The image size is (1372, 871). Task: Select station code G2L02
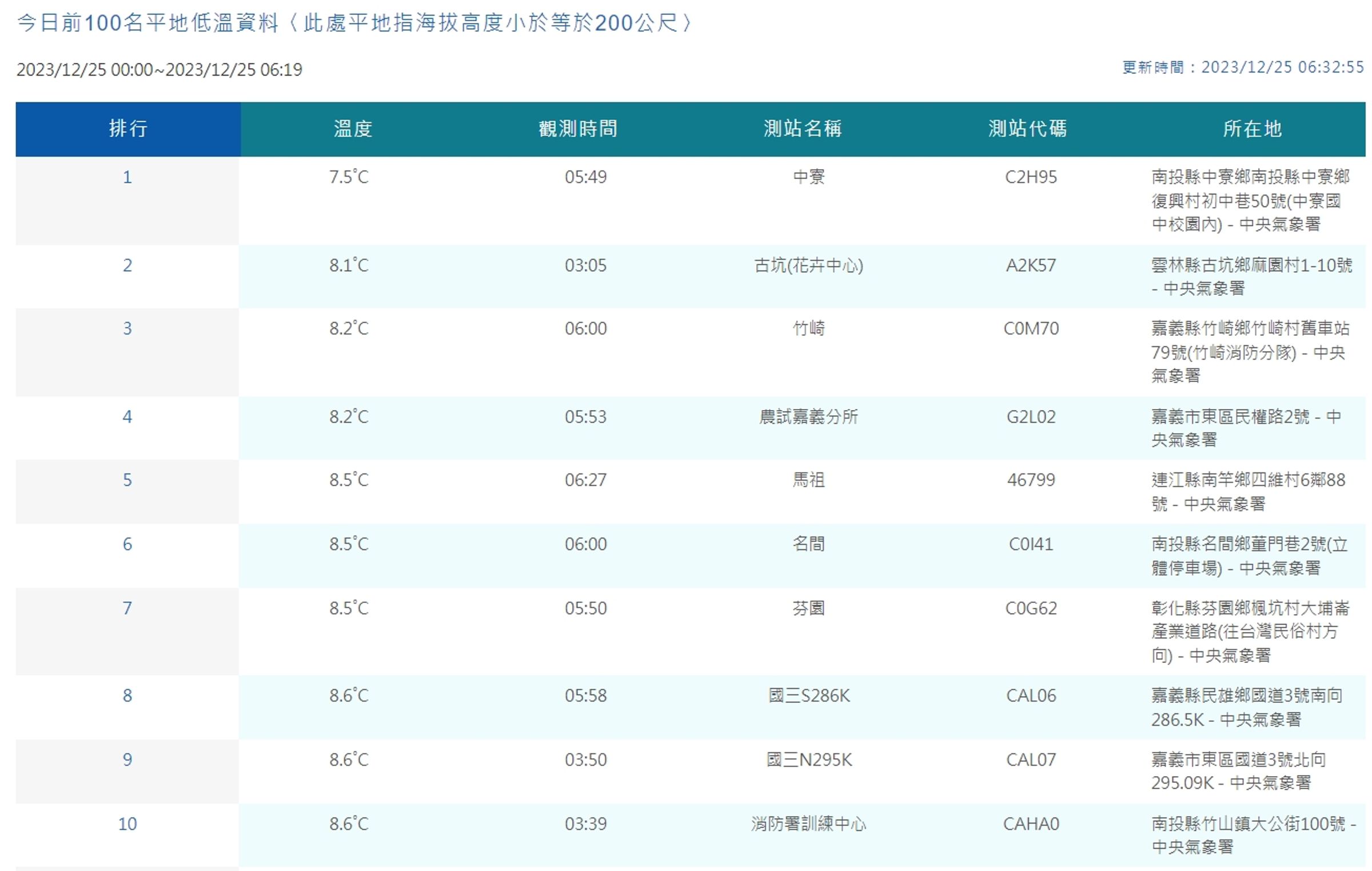[1031, 416]
